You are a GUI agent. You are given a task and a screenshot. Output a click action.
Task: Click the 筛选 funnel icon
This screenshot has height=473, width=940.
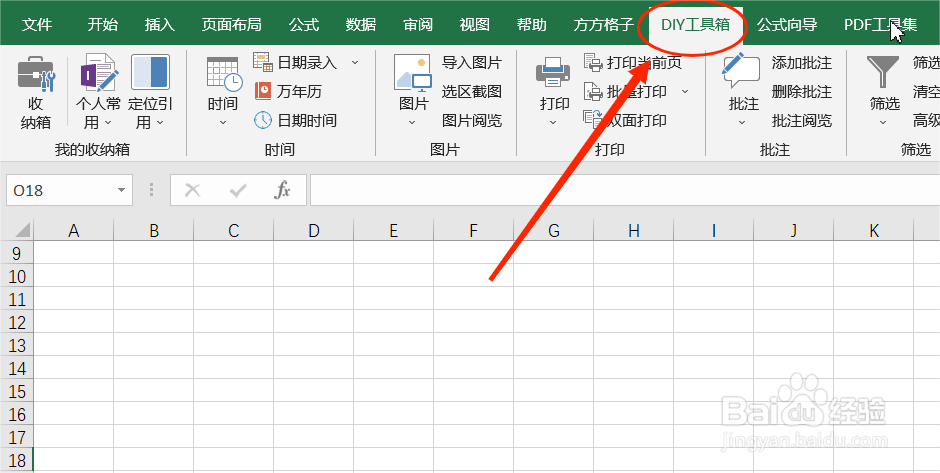[x=883, y=72]
